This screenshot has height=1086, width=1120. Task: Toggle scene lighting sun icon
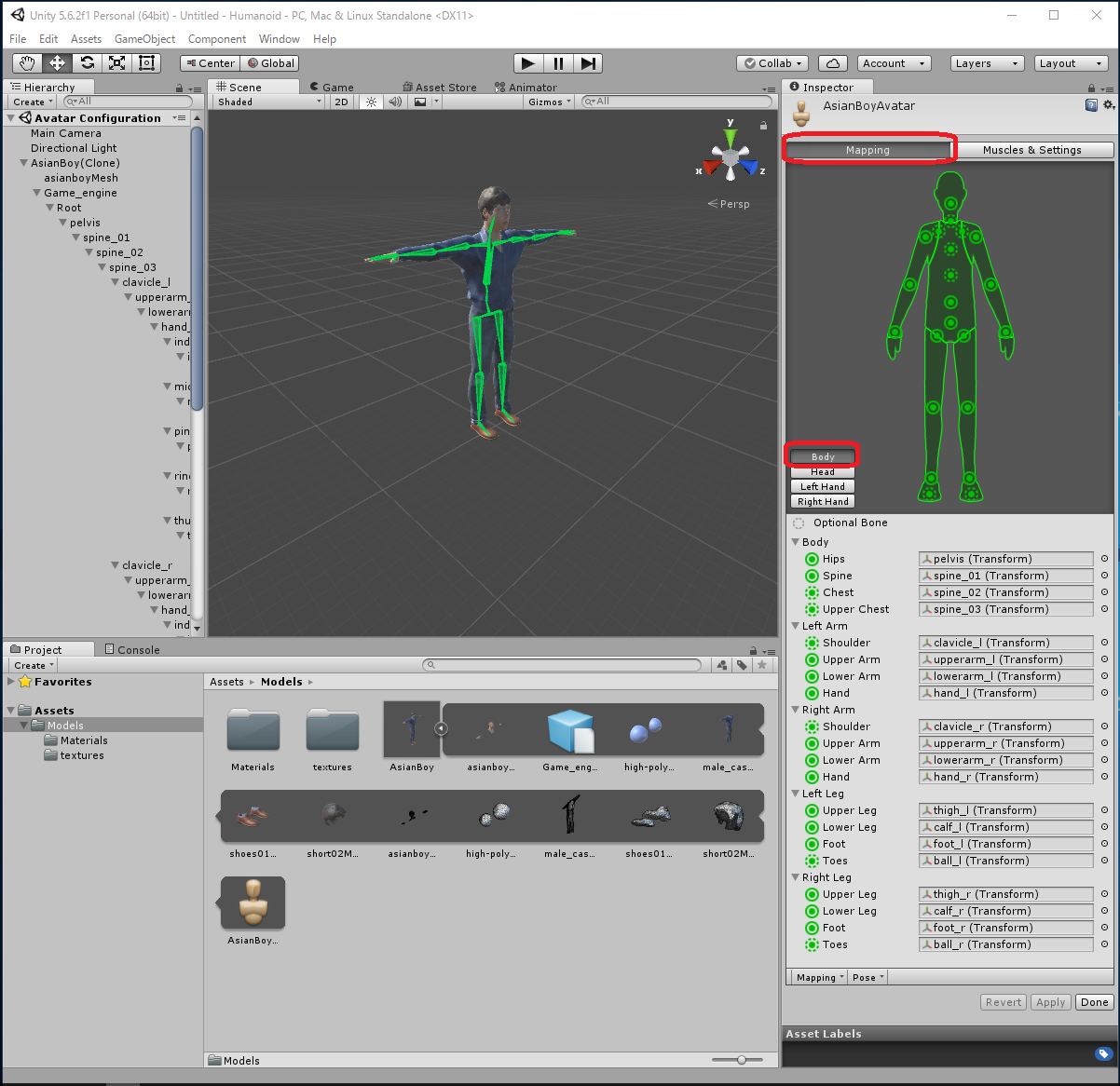371,102
